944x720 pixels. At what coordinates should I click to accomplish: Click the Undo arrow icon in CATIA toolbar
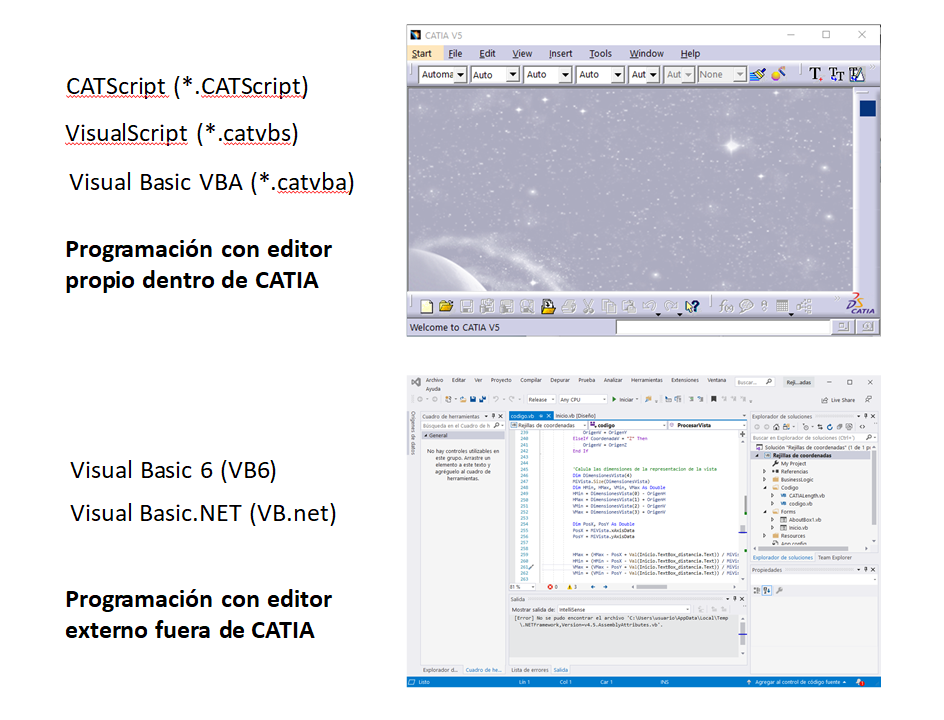(x=650, y=305)
